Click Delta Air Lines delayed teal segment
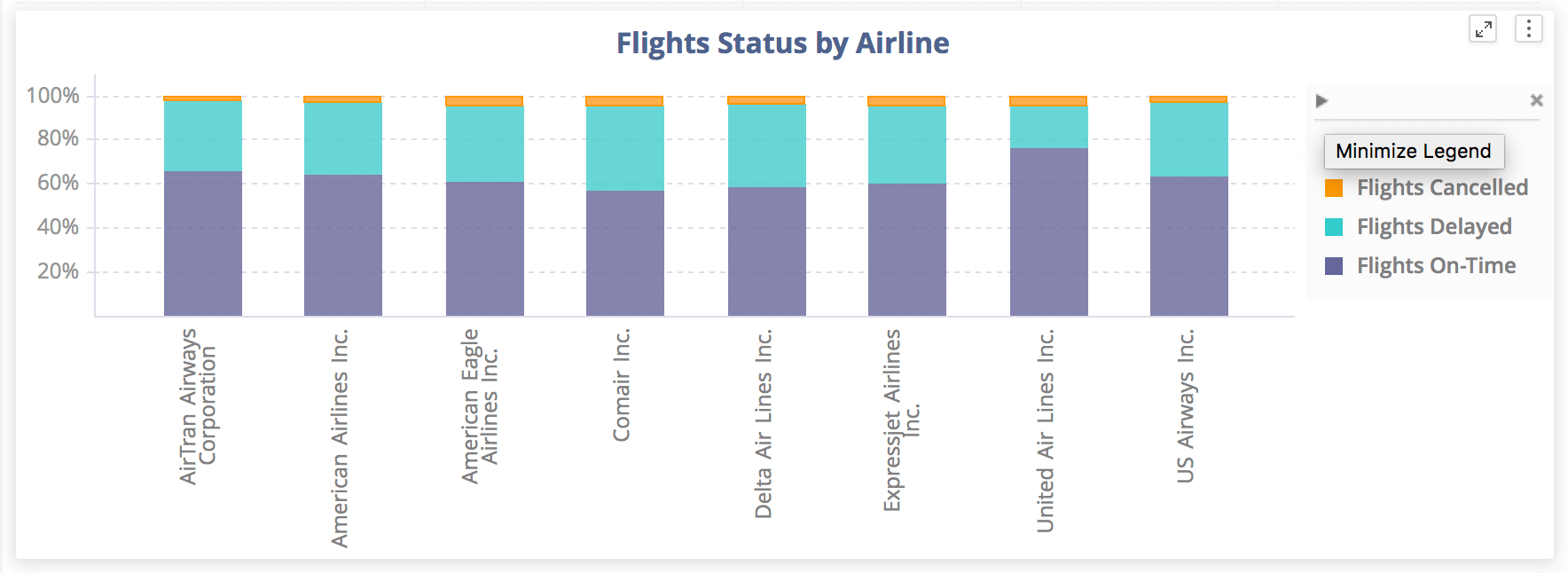 point(767,145)
